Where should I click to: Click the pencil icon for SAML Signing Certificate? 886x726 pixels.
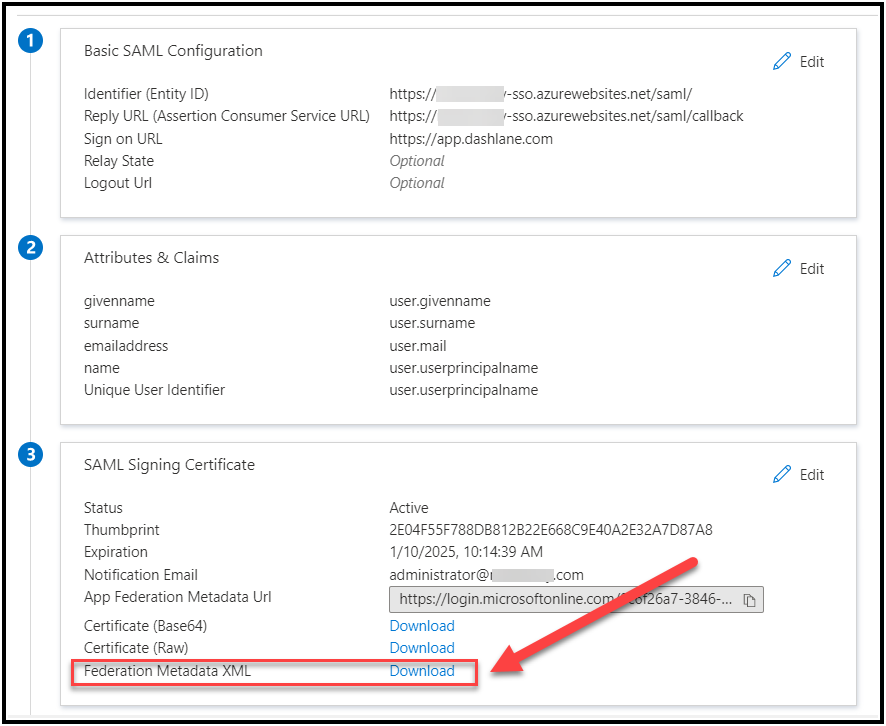(782, 475)
